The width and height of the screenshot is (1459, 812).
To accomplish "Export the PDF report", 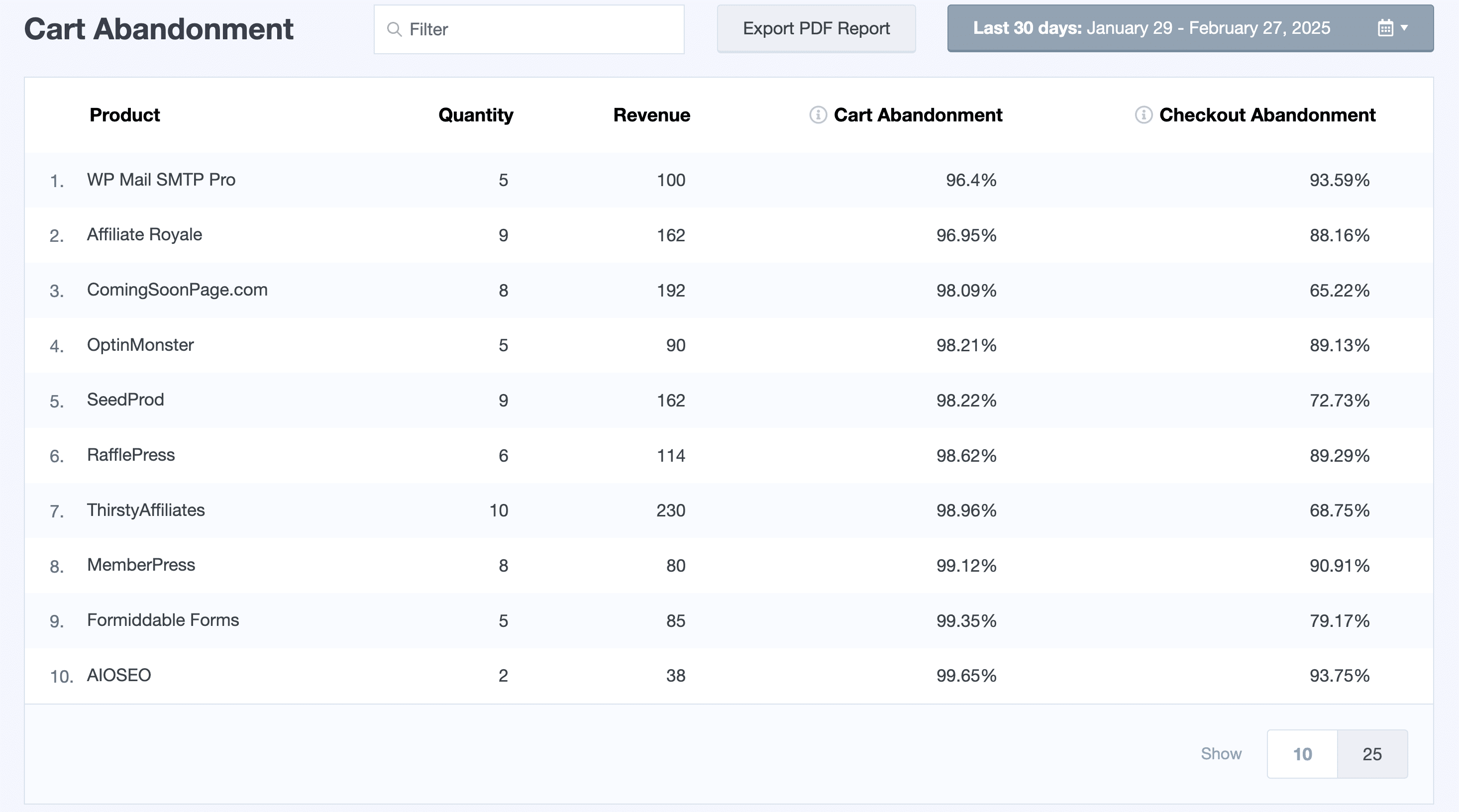I will (816, 29).
